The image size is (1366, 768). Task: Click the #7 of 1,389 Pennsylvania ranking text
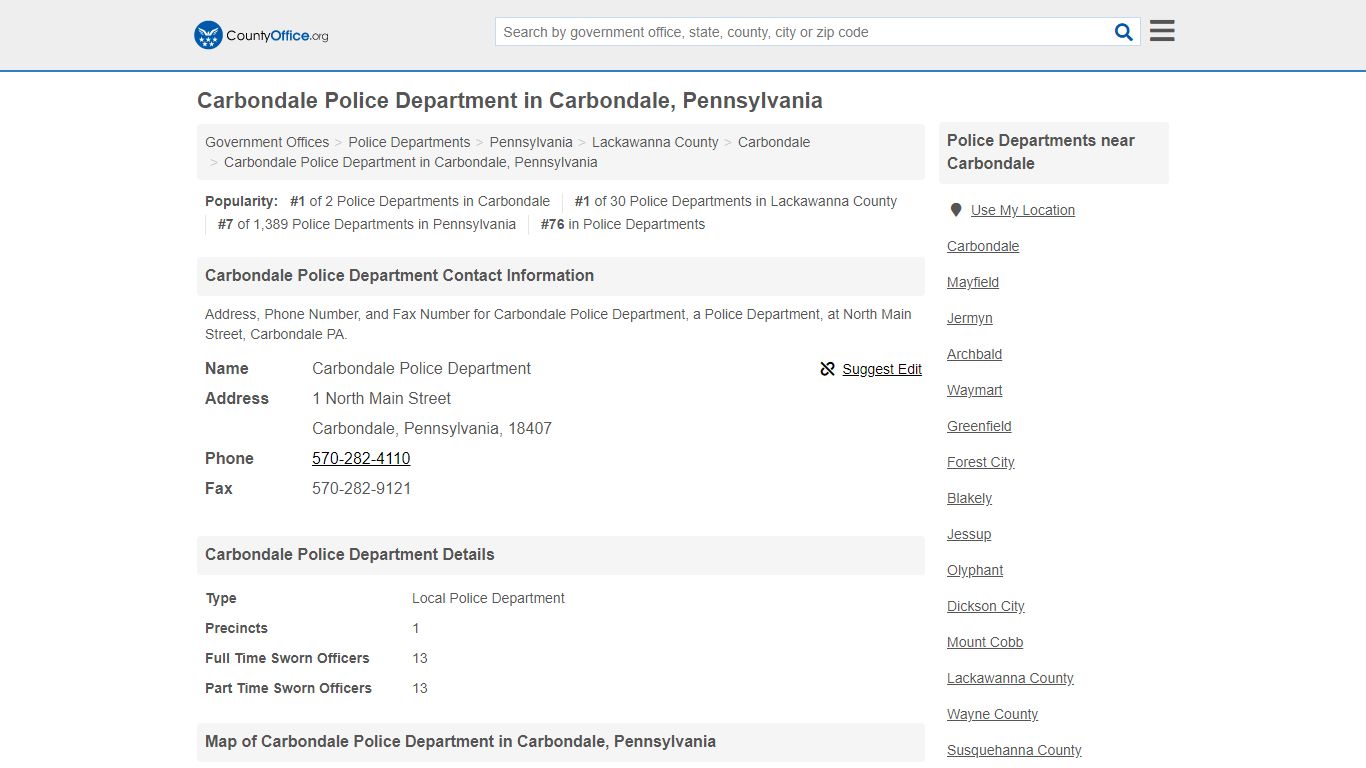click(367, 224)
